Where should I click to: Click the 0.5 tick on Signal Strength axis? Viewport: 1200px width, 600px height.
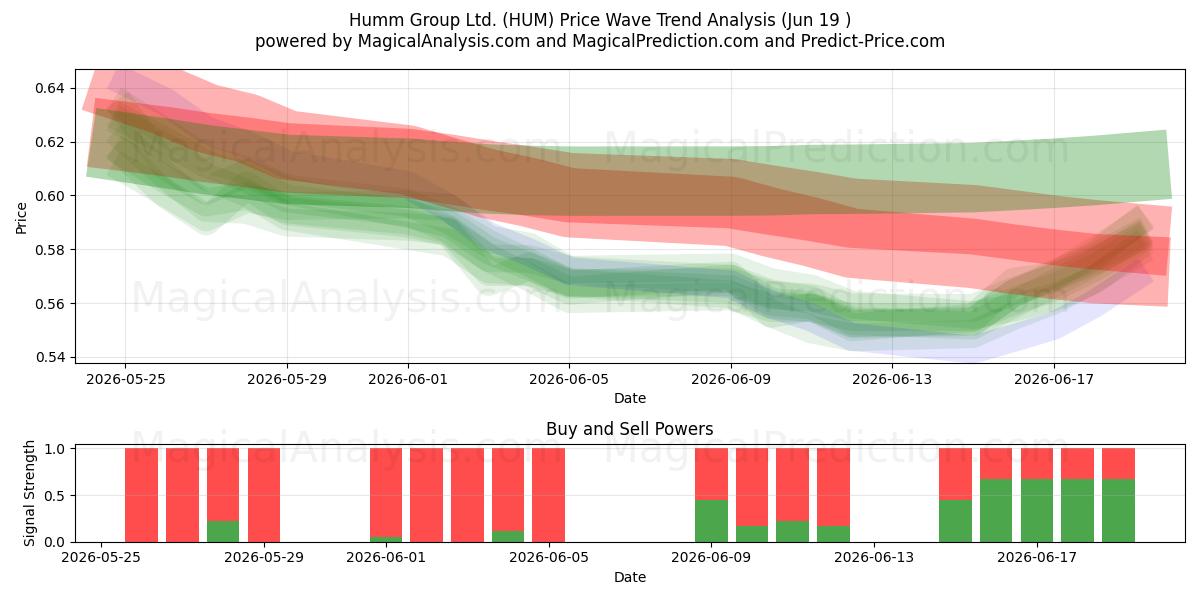57,495
